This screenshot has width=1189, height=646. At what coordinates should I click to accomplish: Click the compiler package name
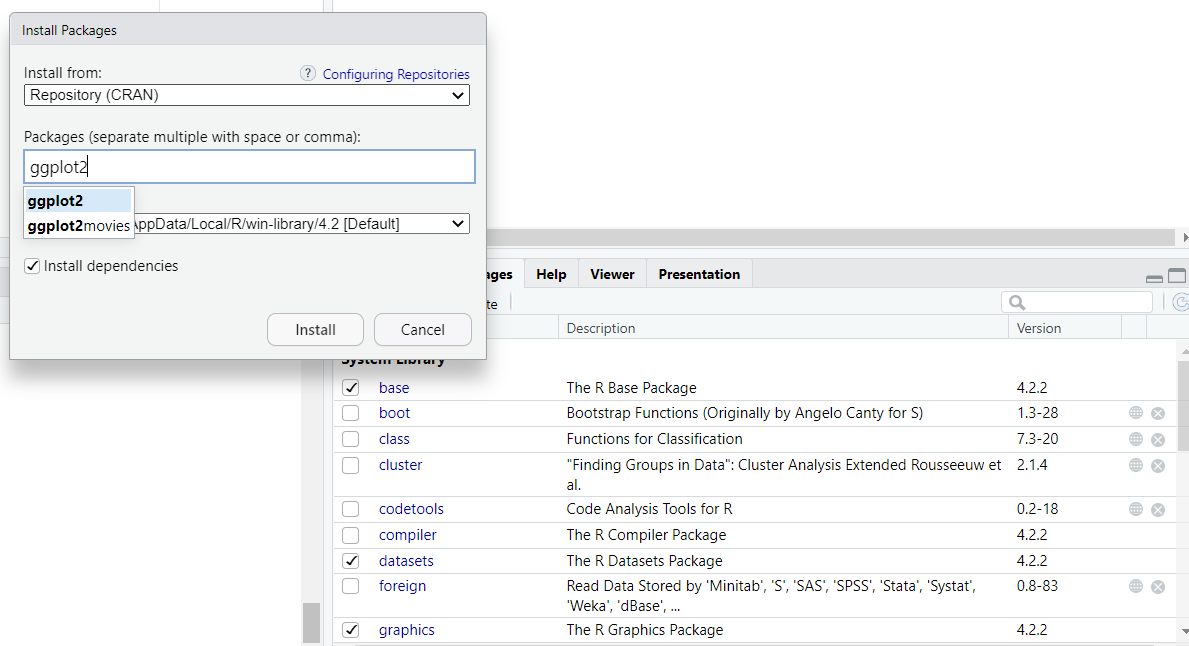(x=408, y=535)
